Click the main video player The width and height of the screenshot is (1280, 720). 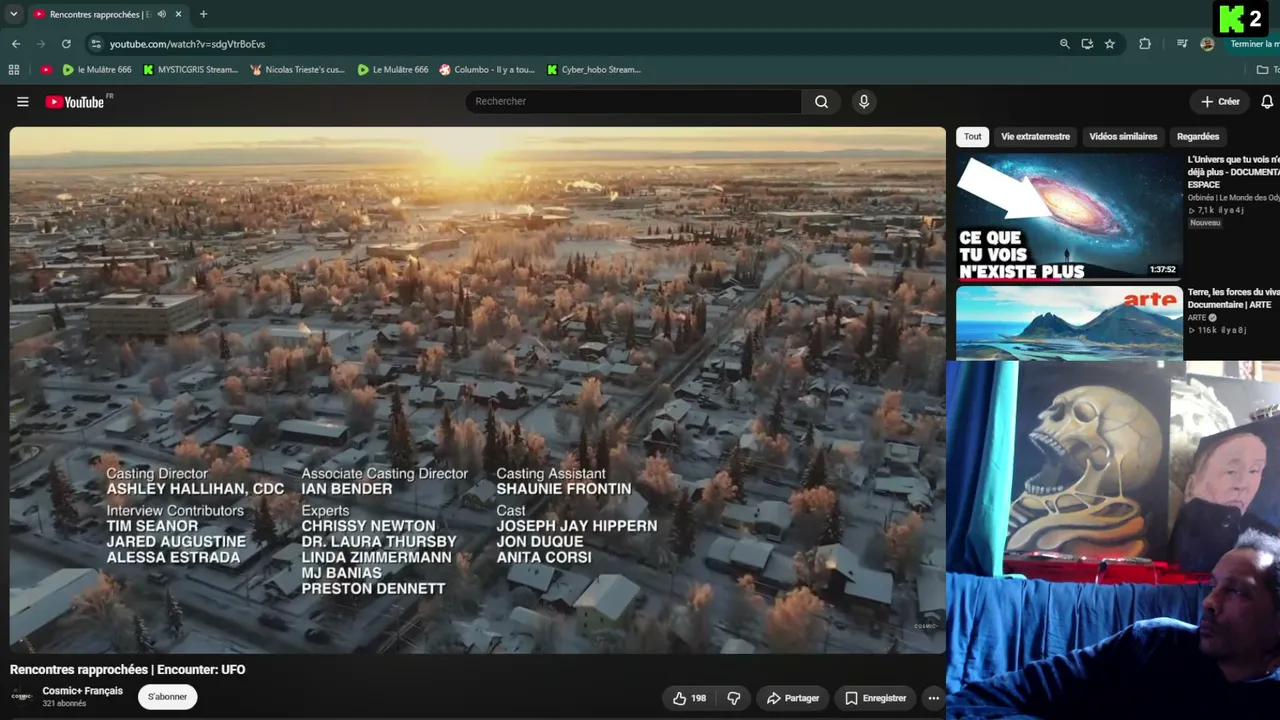tap(478, 390)
